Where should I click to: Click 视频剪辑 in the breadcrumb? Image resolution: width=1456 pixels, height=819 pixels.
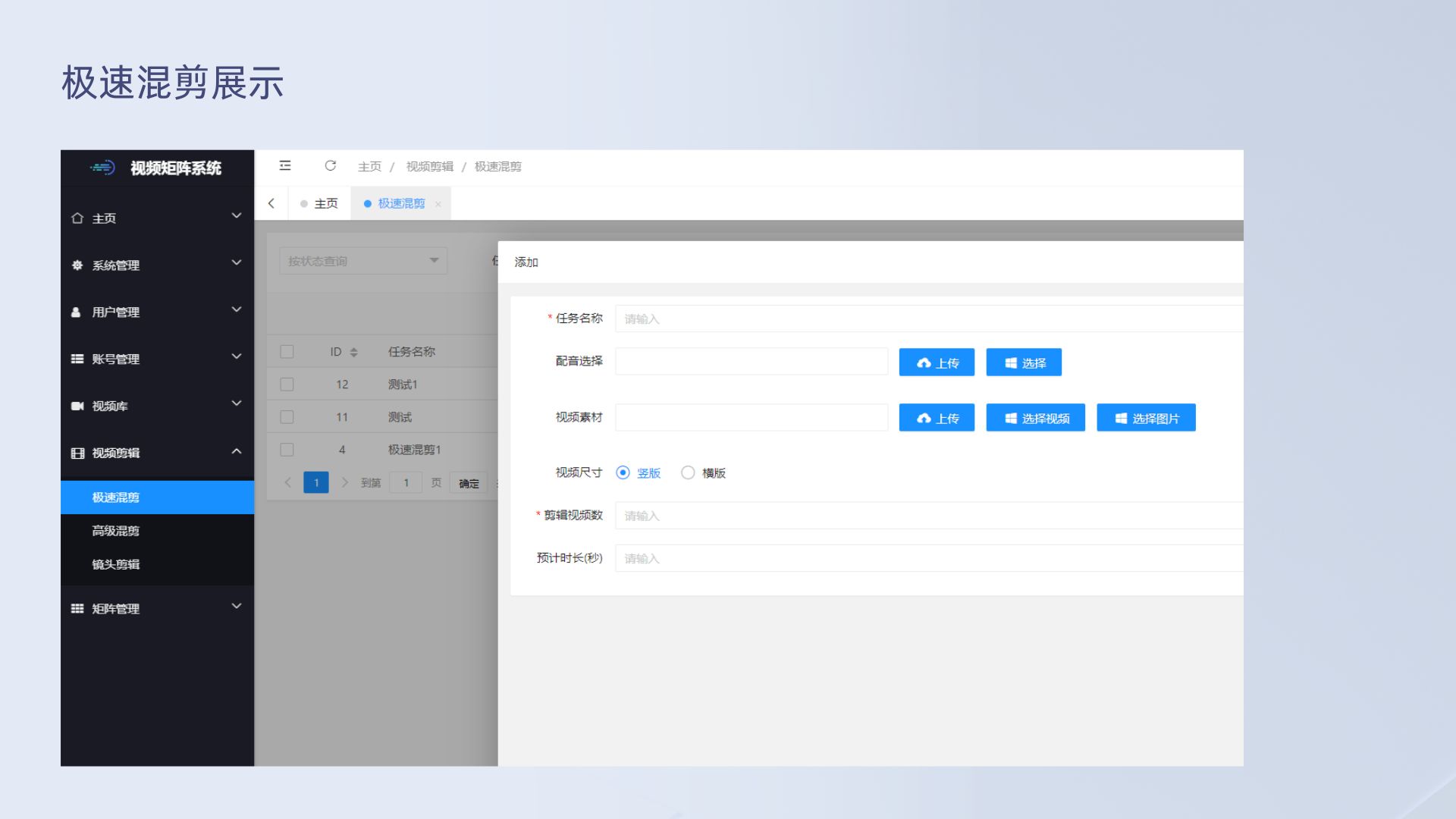429,166
